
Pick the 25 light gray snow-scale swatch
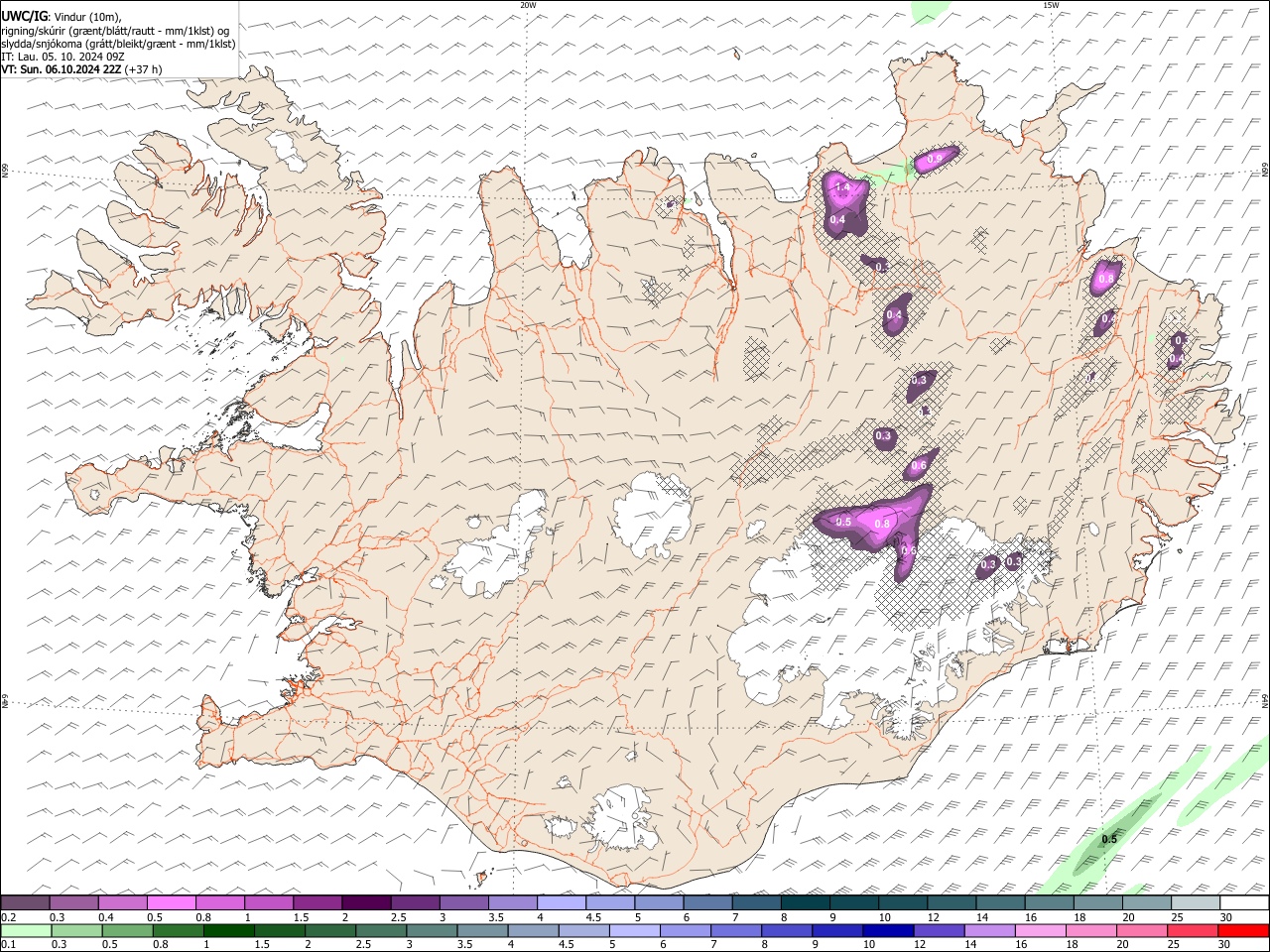pyautogui.click(x=1195, y=902)
